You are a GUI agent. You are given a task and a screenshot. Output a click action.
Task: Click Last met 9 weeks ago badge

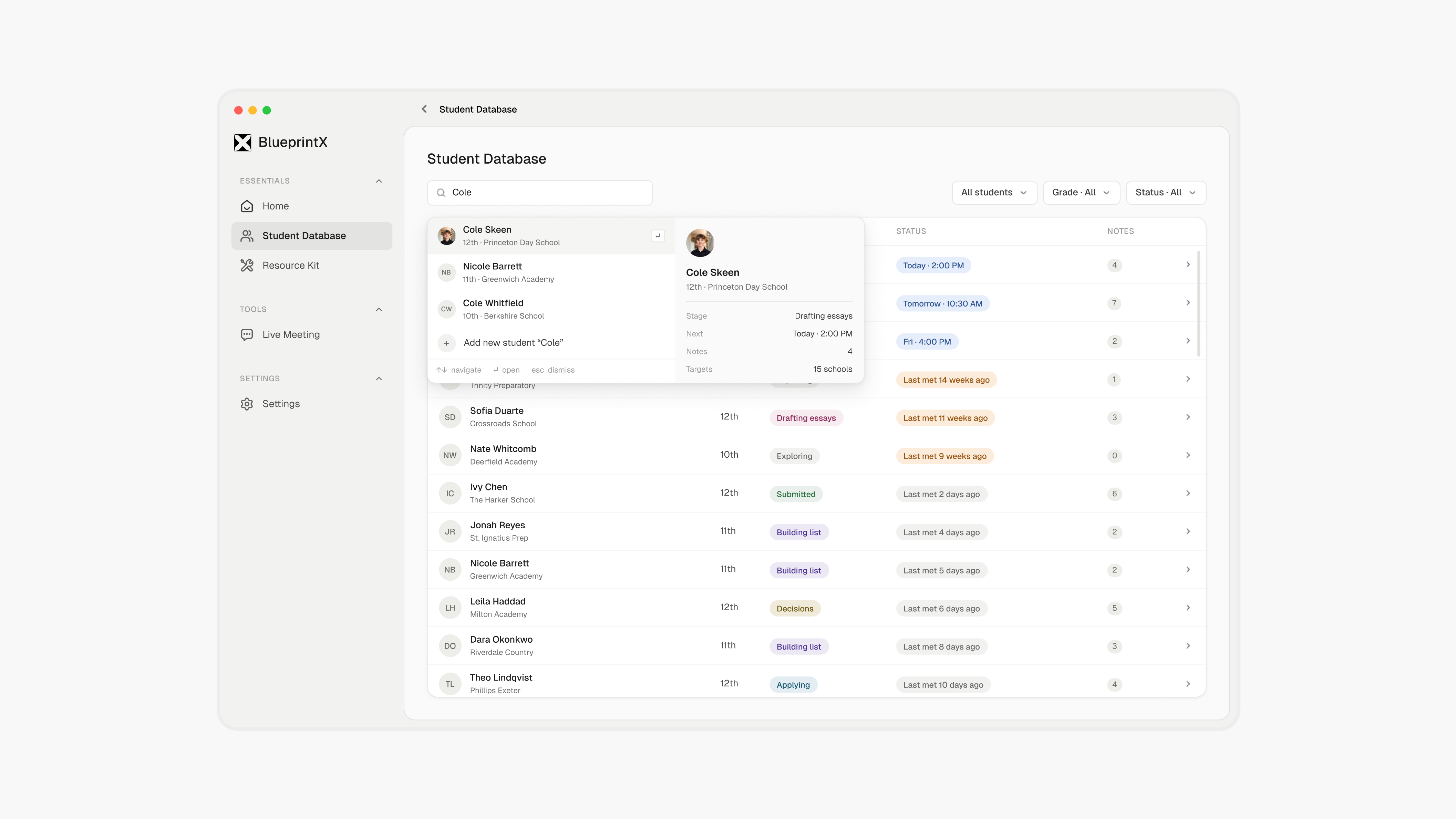pyautogui.click(x=944, y=456)
